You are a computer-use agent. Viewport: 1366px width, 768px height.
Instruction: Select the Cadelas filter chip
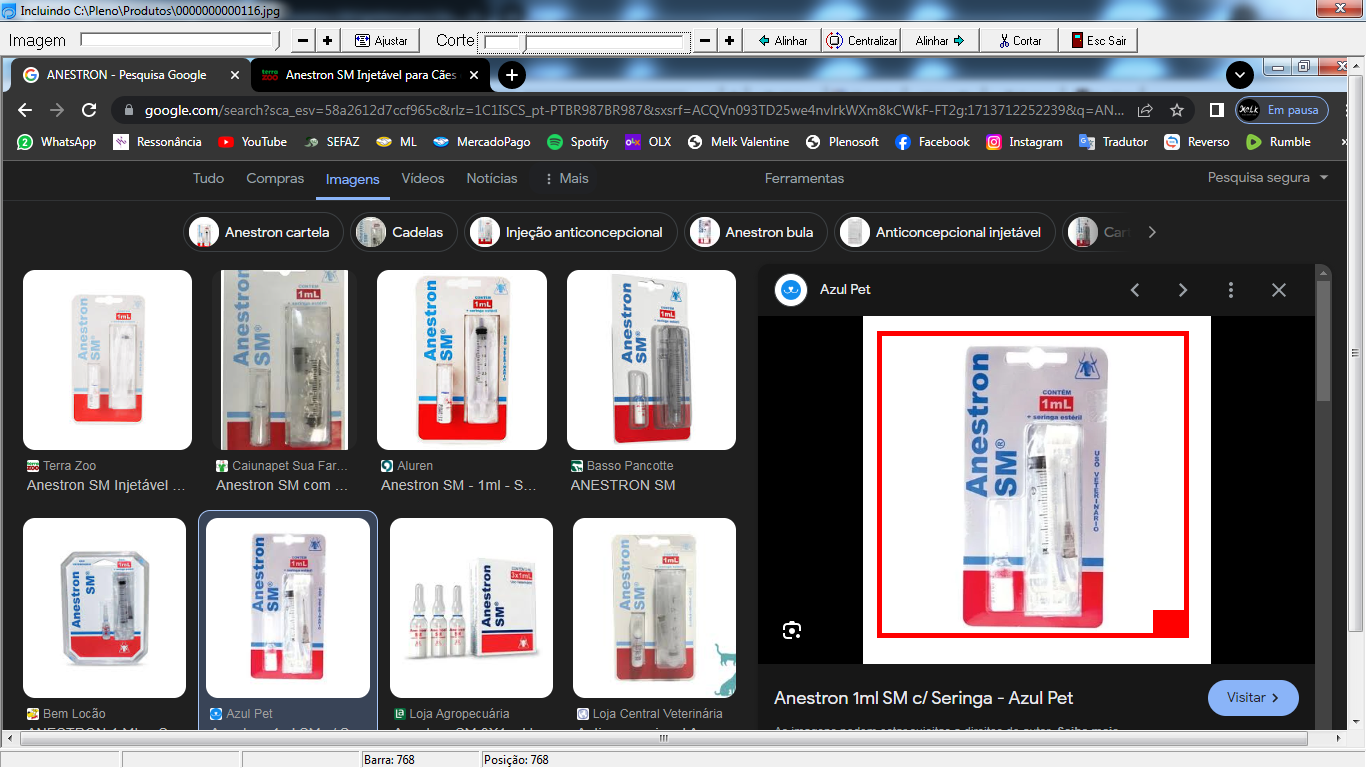(x=404, y=232)
